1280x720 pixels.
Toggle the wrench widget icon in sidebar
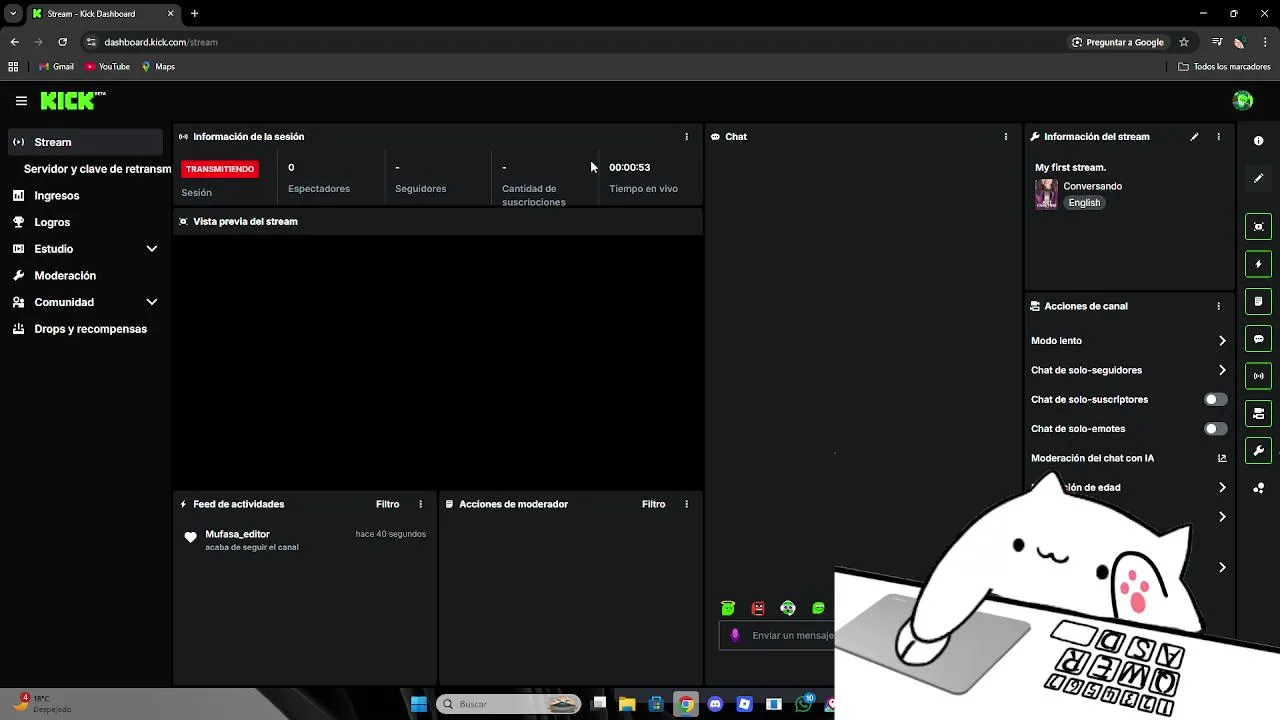(x=1259, y=451)
